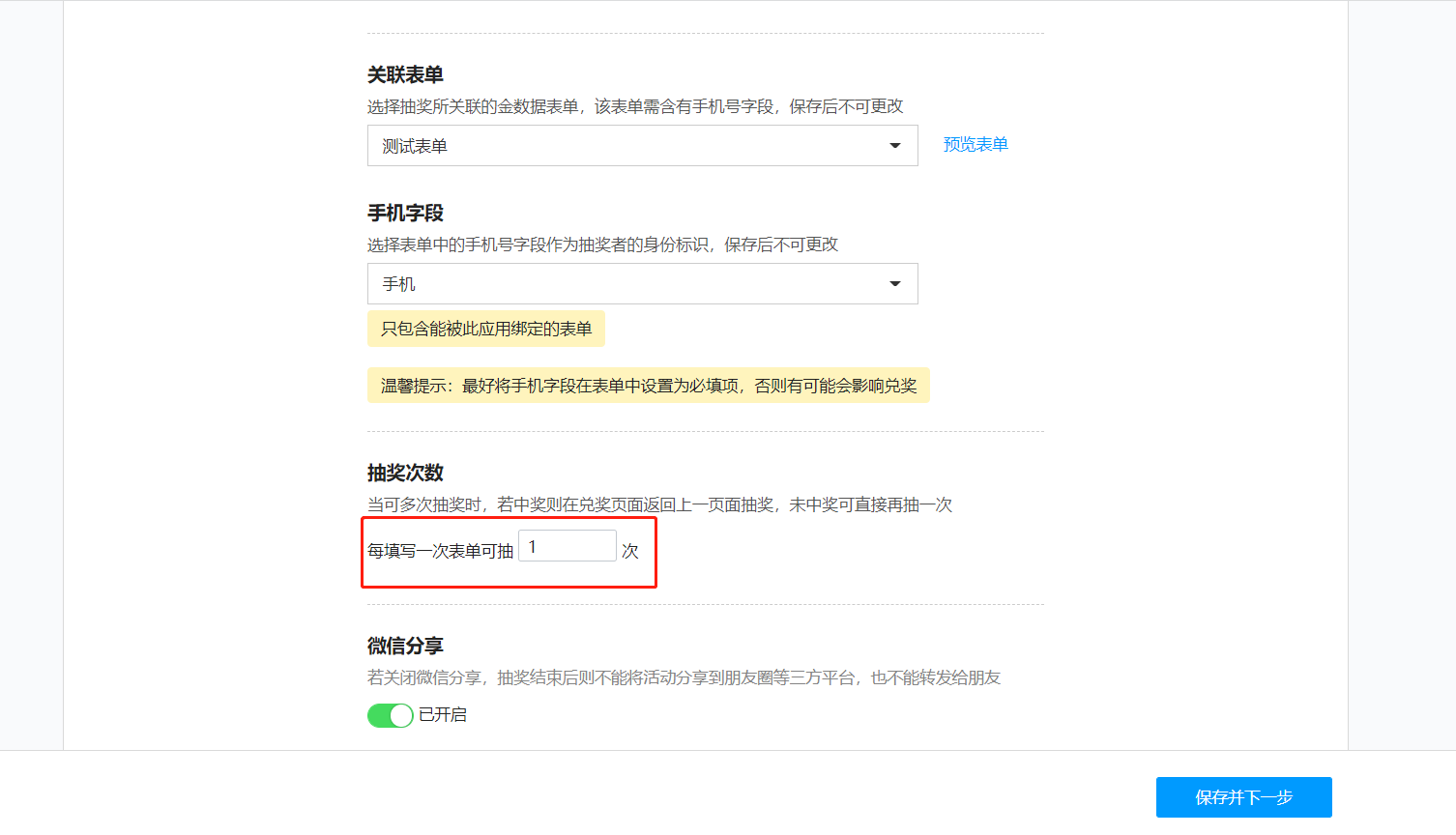Click the 关联表单 description about 金数据表单
This screenshot has width=1456, height=835.
(635, 106)
